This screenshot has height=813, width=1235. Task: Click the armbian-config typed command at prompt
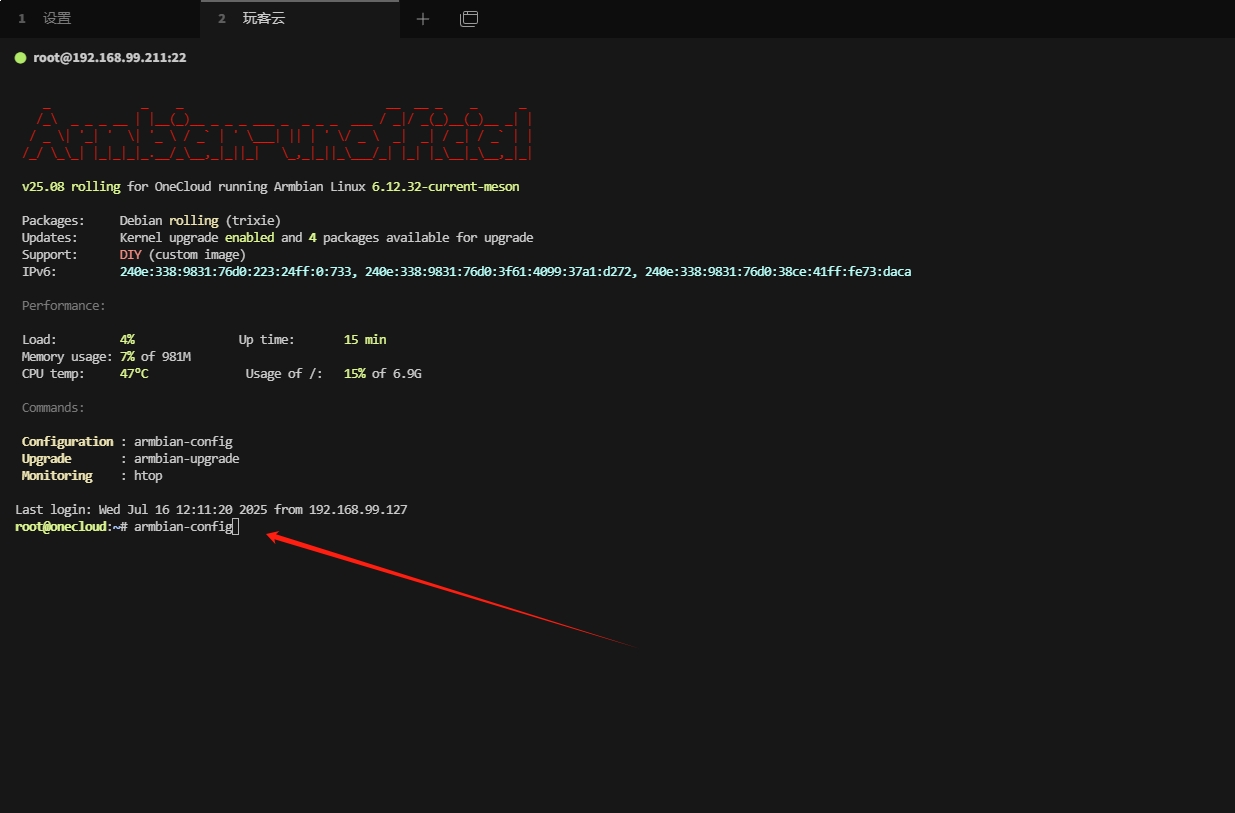tap(184, 526)
